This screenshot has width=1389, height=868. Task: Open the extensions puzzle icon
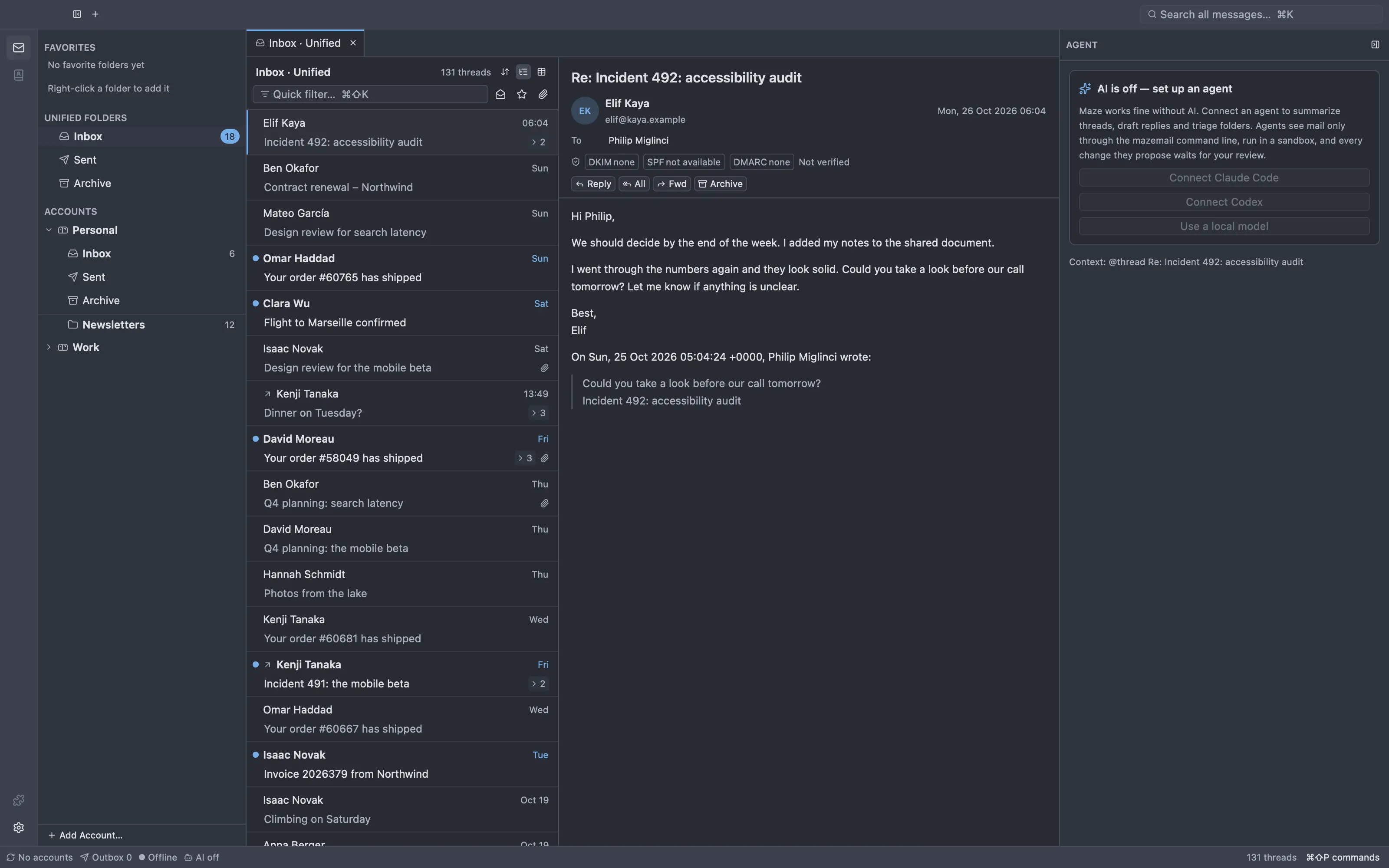(18, 800)
